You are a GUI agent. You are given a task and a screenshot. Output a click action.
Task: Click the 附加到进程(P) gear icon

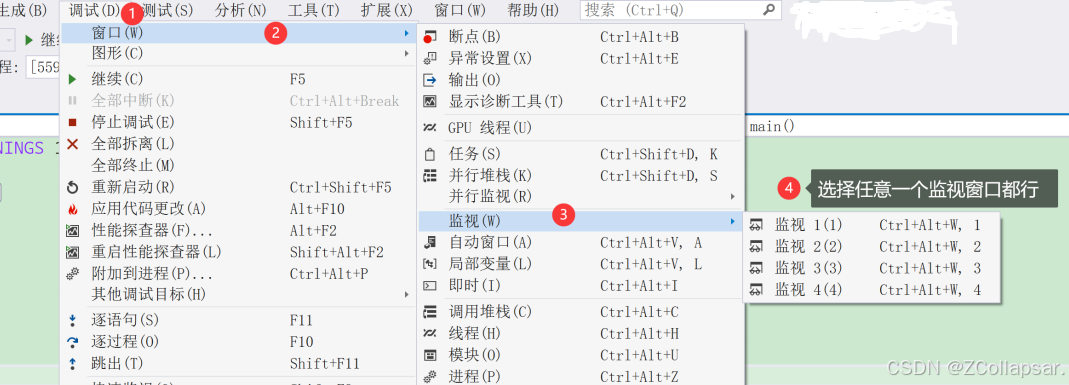(72, 274)
